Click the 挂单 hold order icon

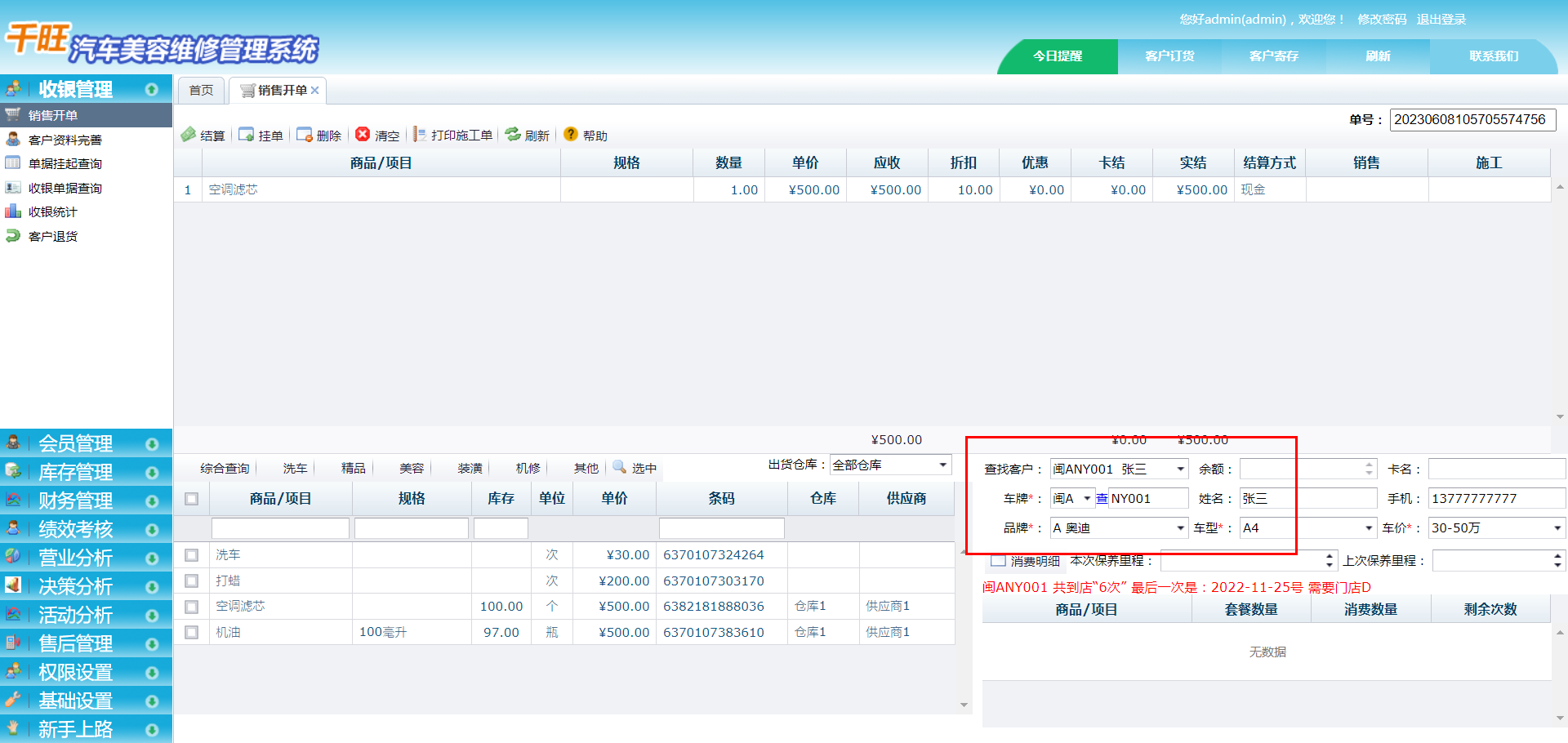[247, 135]
